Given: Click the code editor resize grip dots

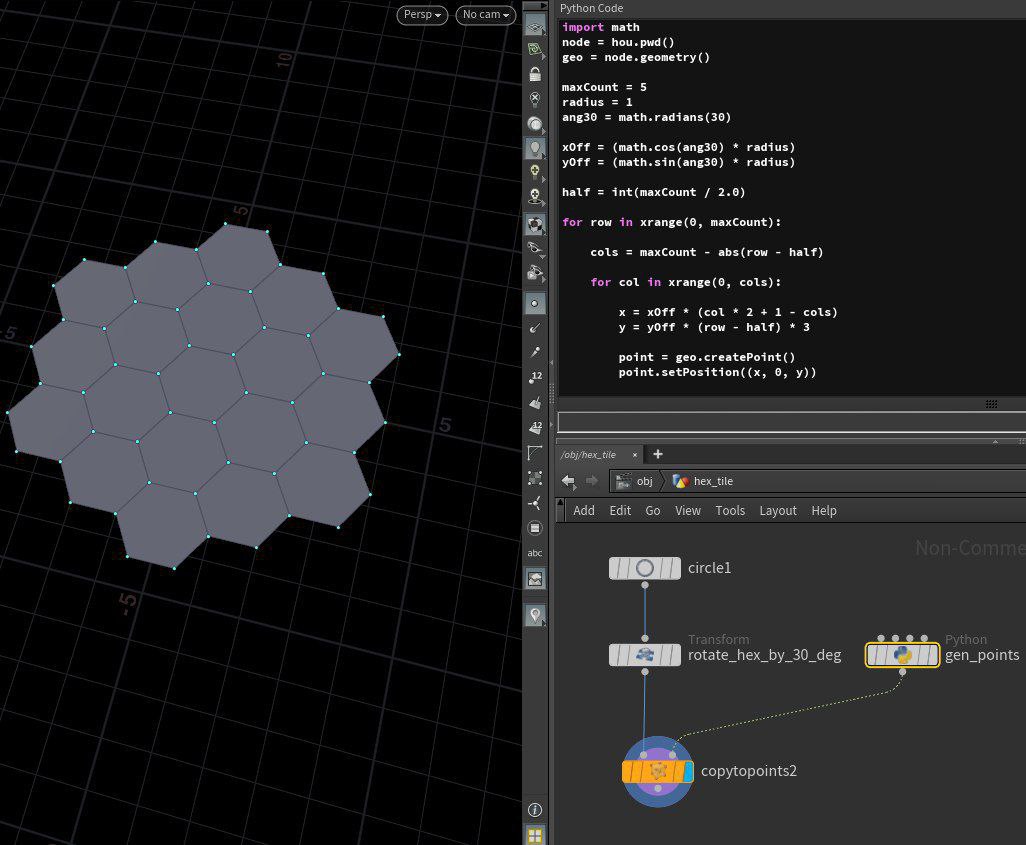Looking at the screenshot, I should click(991, 404).
